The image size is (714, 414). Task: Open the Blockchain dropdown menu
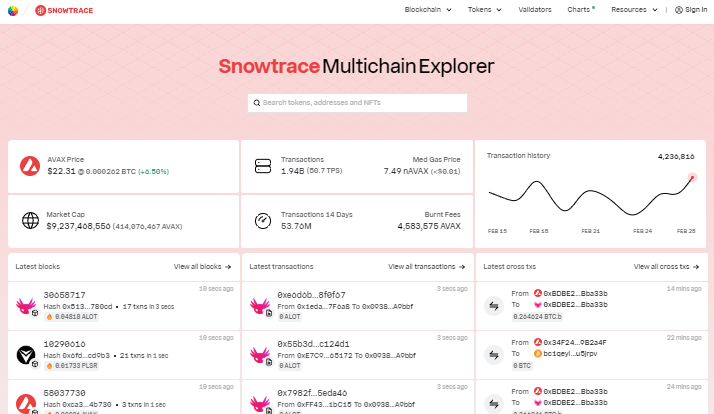pos(428,10)
